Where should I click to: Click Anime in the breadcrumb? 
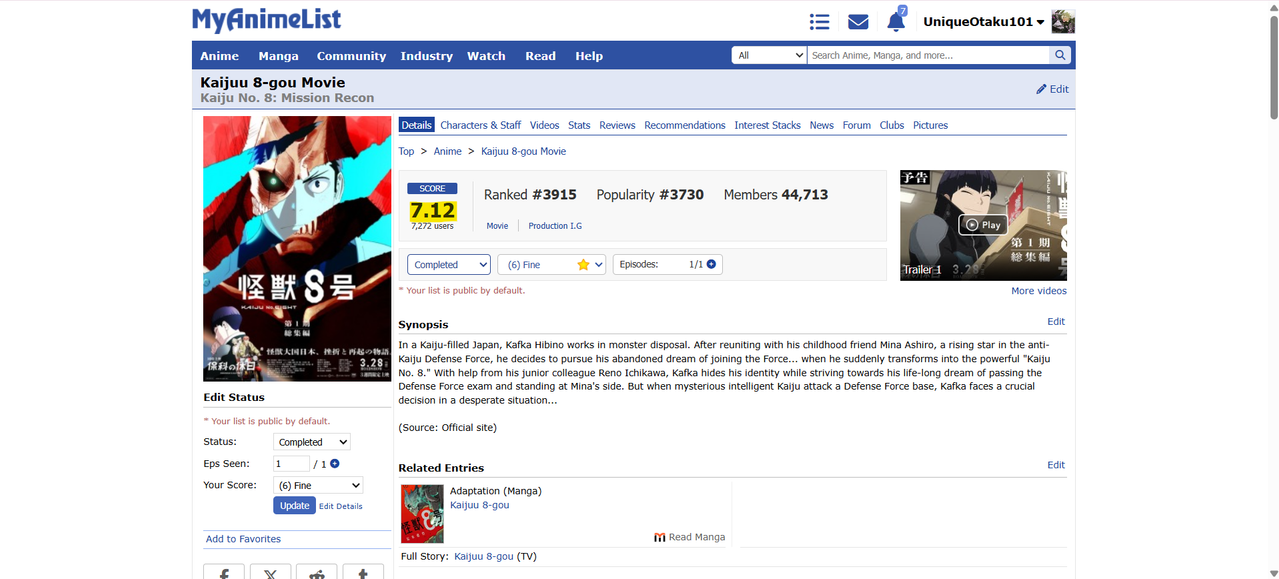click(x=447, y=151)
